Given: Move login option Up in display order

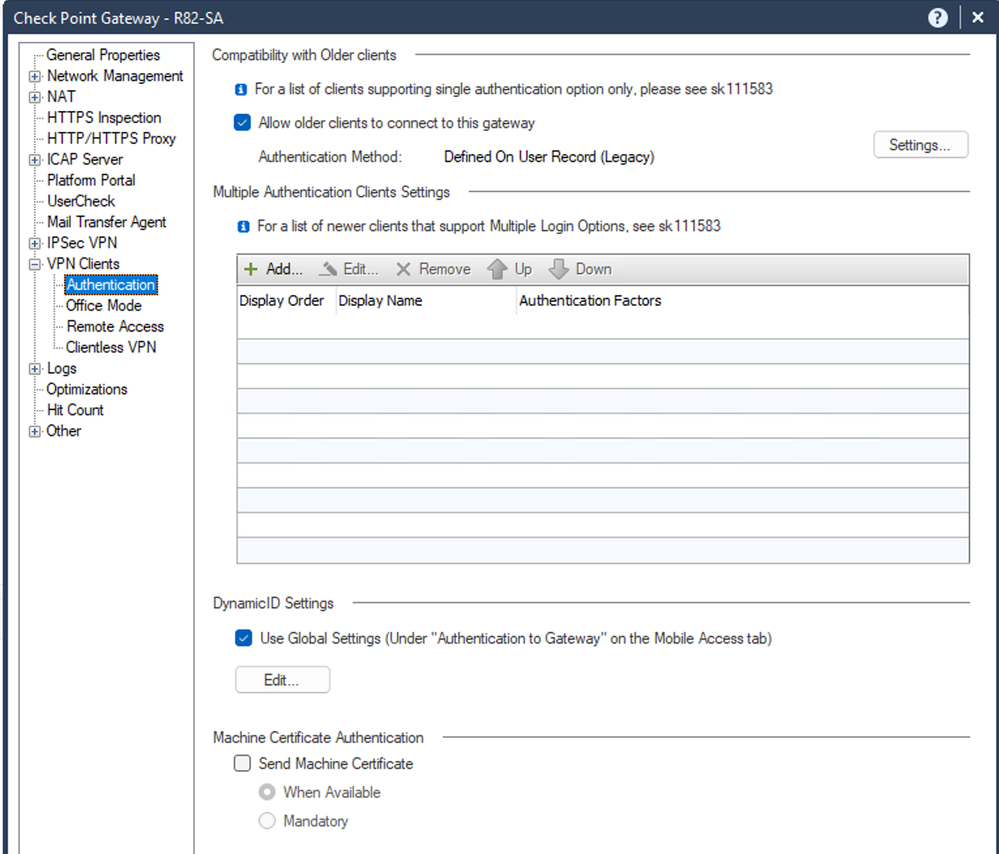Looking at the screenshot, I should [x=510, y=269].
